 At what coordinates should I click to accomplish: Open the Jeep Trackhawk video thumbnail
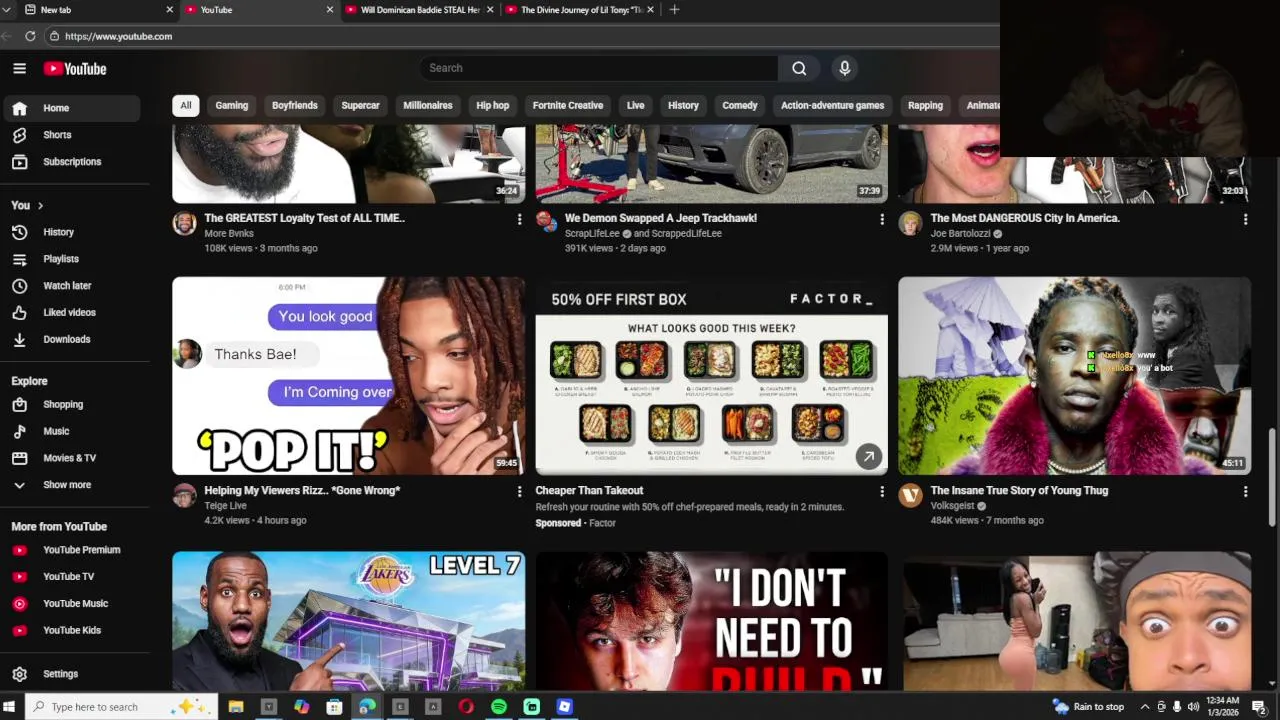click(x=711, y=163)
